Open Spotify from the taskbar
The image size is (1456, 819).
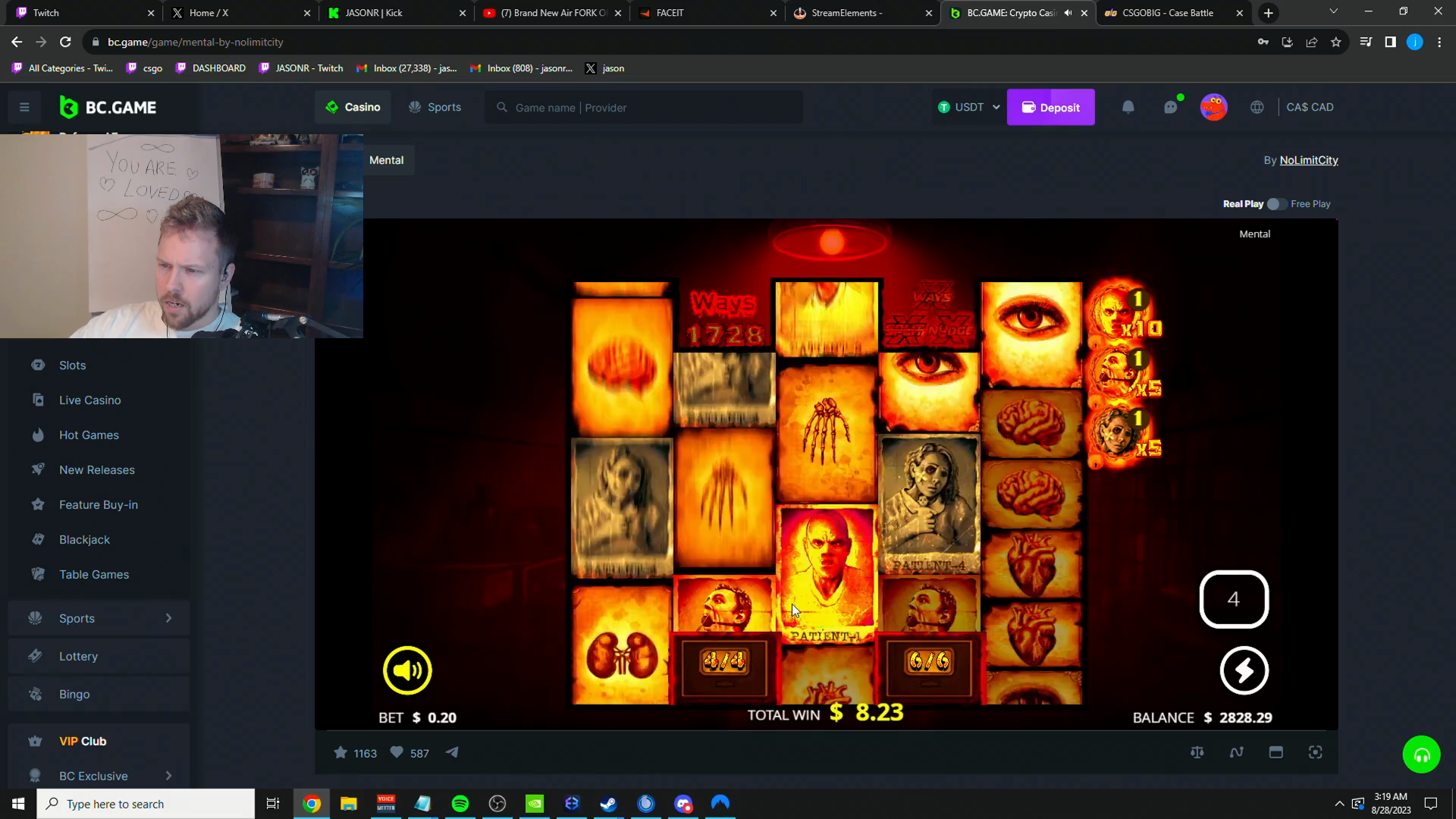pyautogui.click(x=460, y=803)
